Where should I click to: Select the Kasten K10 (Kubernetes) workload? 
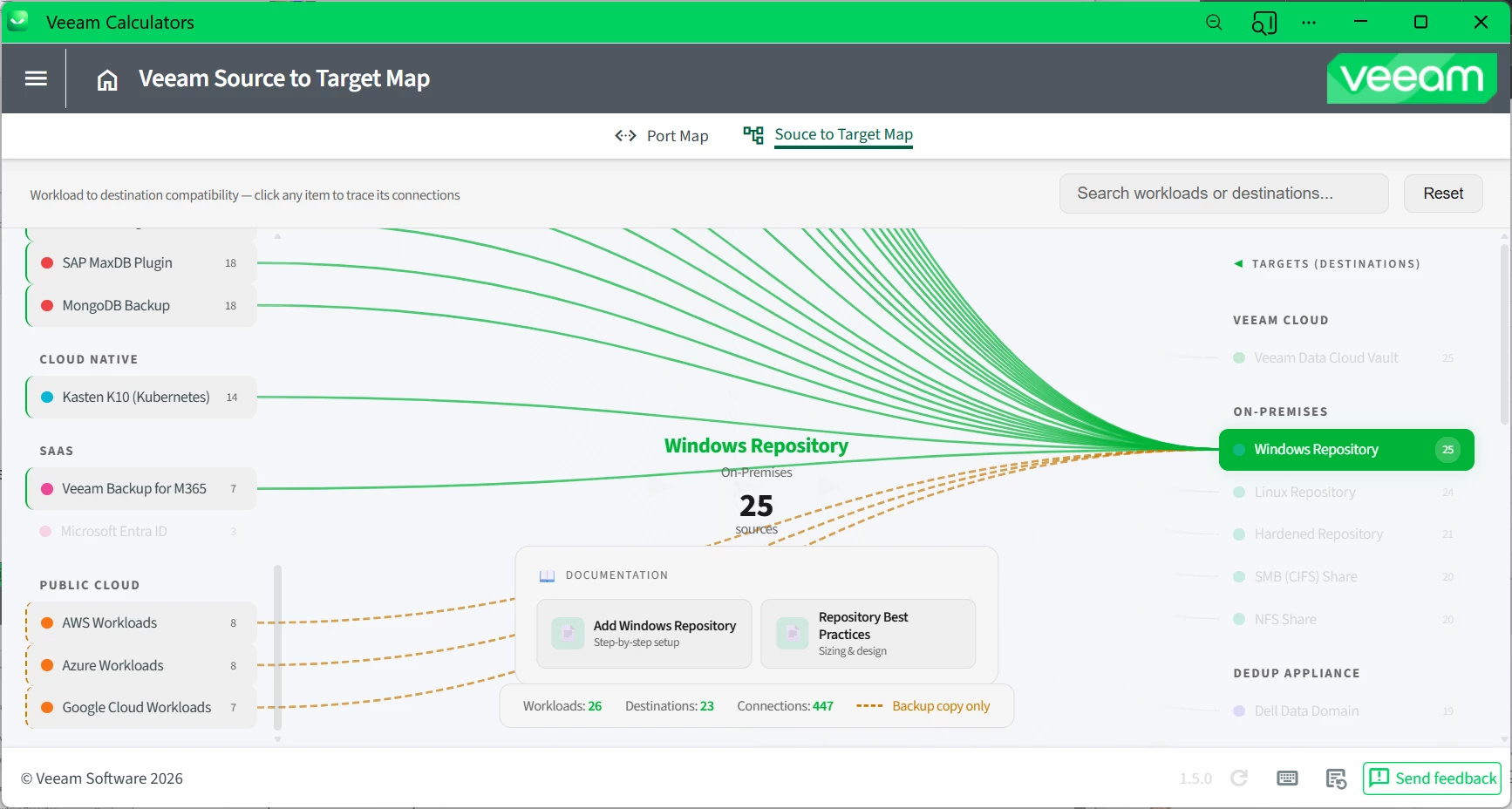pos(141,398)
